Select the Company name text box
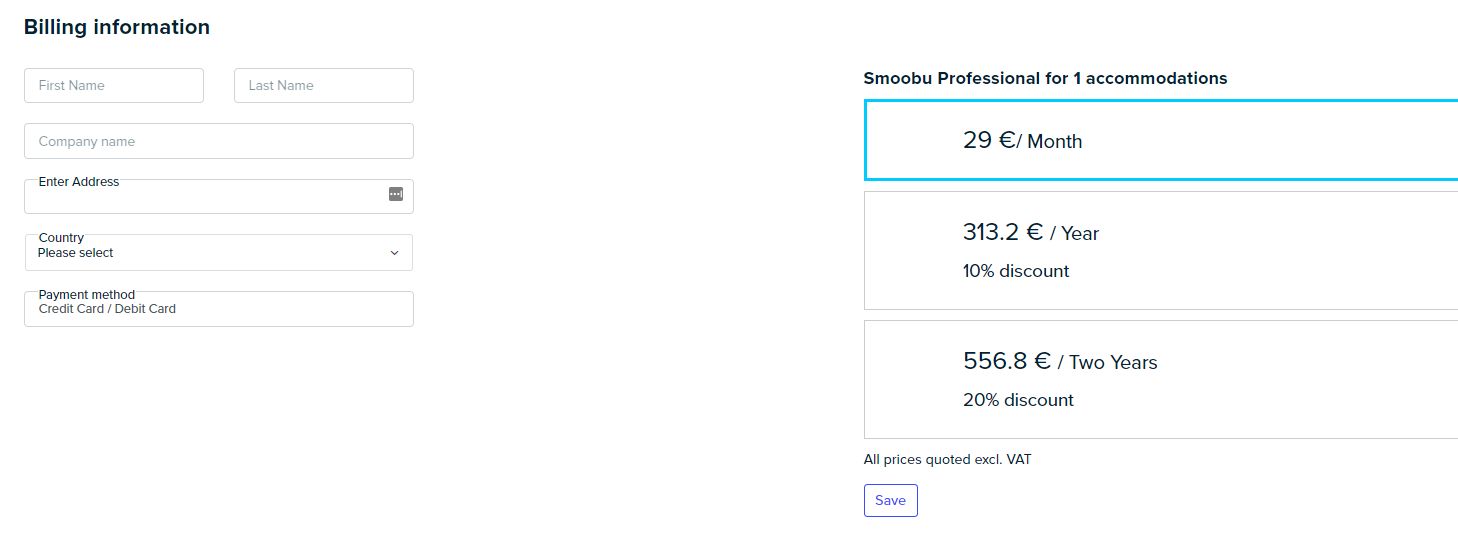Image resolution: width=1458 pixels, height=541 pixels. tap(219, 141)
